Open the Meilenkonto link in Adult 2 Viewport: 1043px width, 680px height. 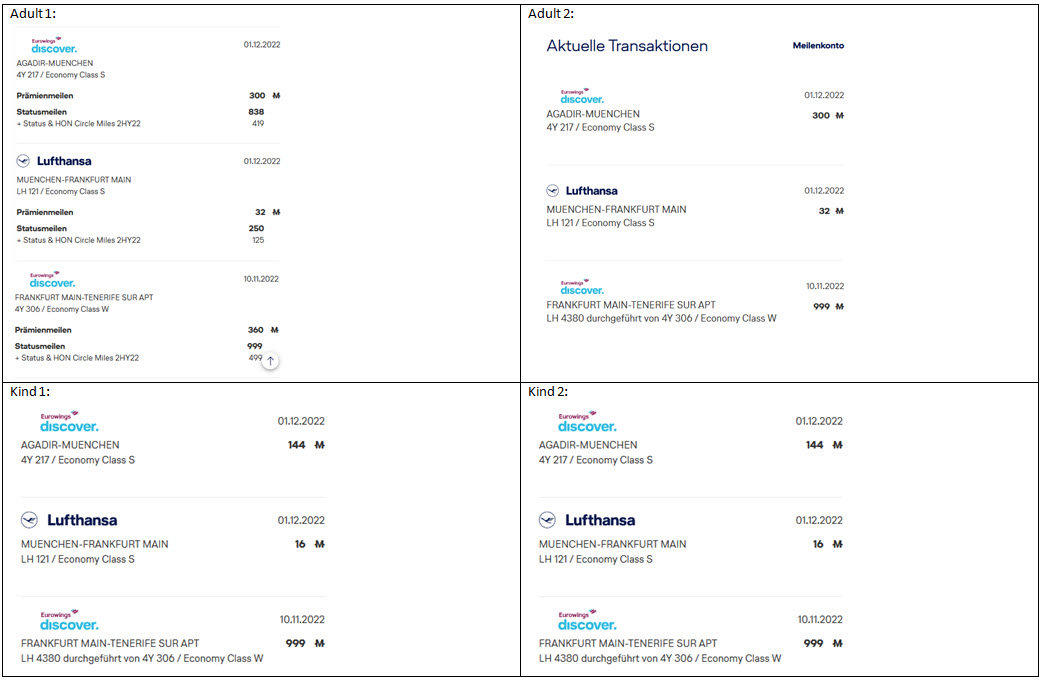(x=818, y=46)
